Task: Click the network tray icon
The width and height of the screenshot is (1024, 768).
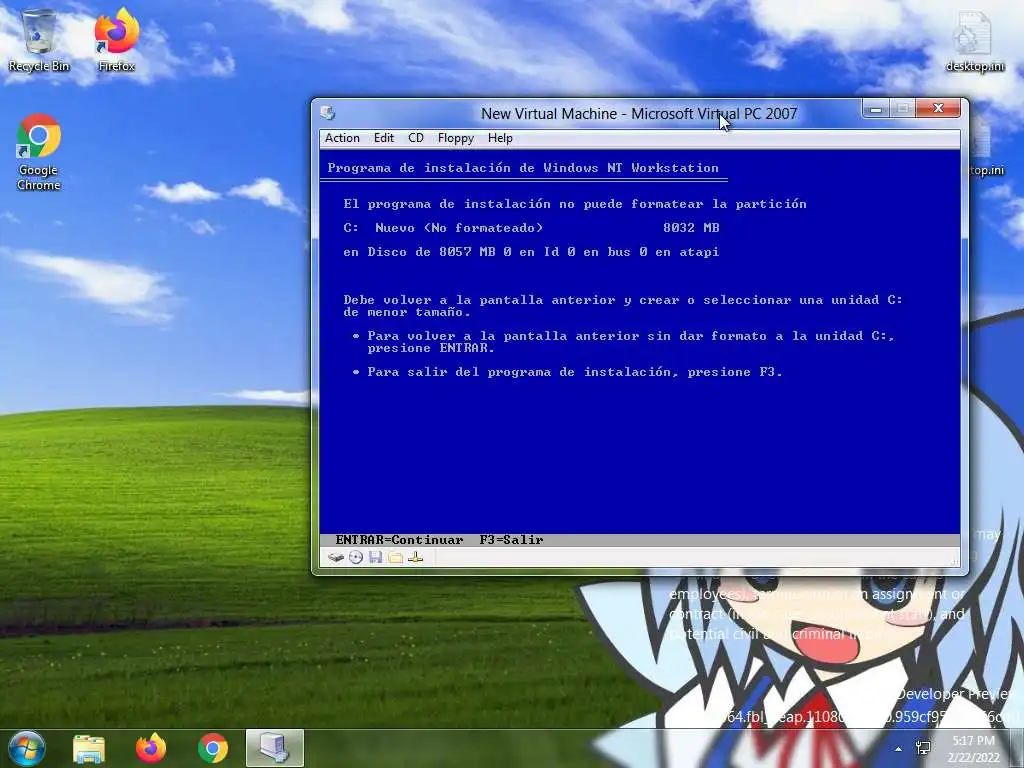Action: pos(923,748)
